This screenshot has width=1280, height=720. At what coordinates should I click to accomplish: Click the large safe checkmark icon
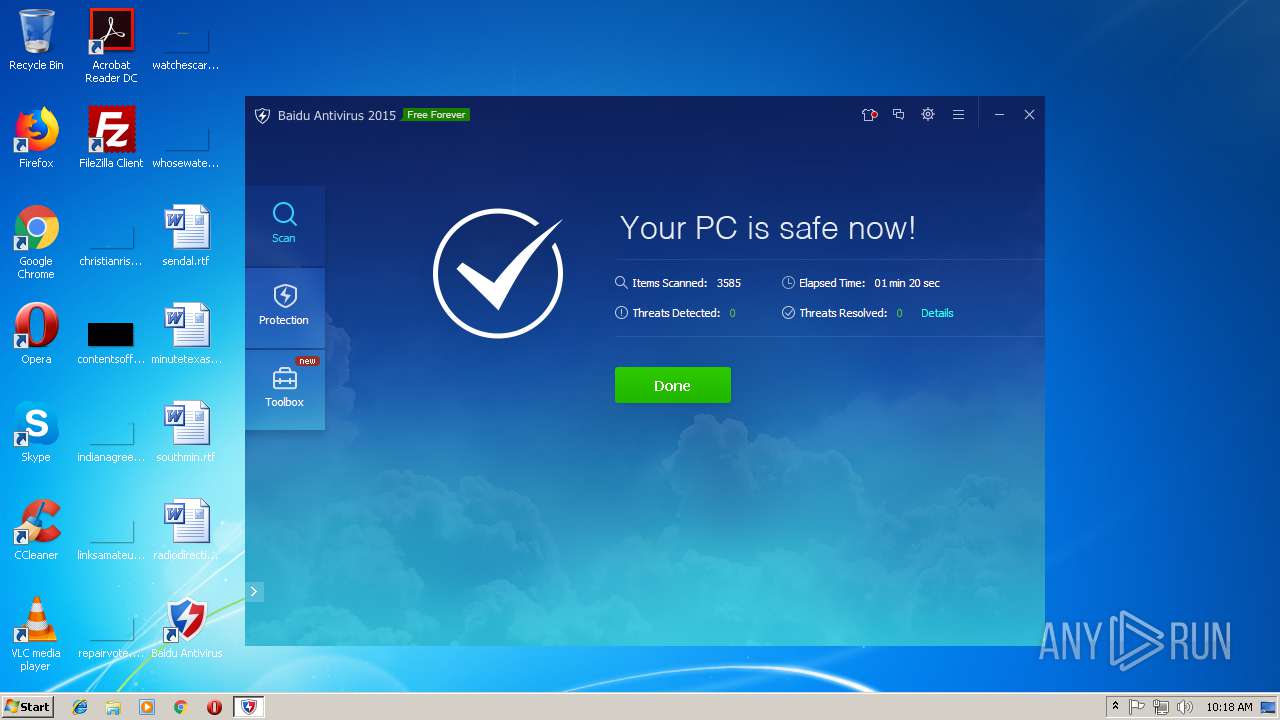(498, 273)
